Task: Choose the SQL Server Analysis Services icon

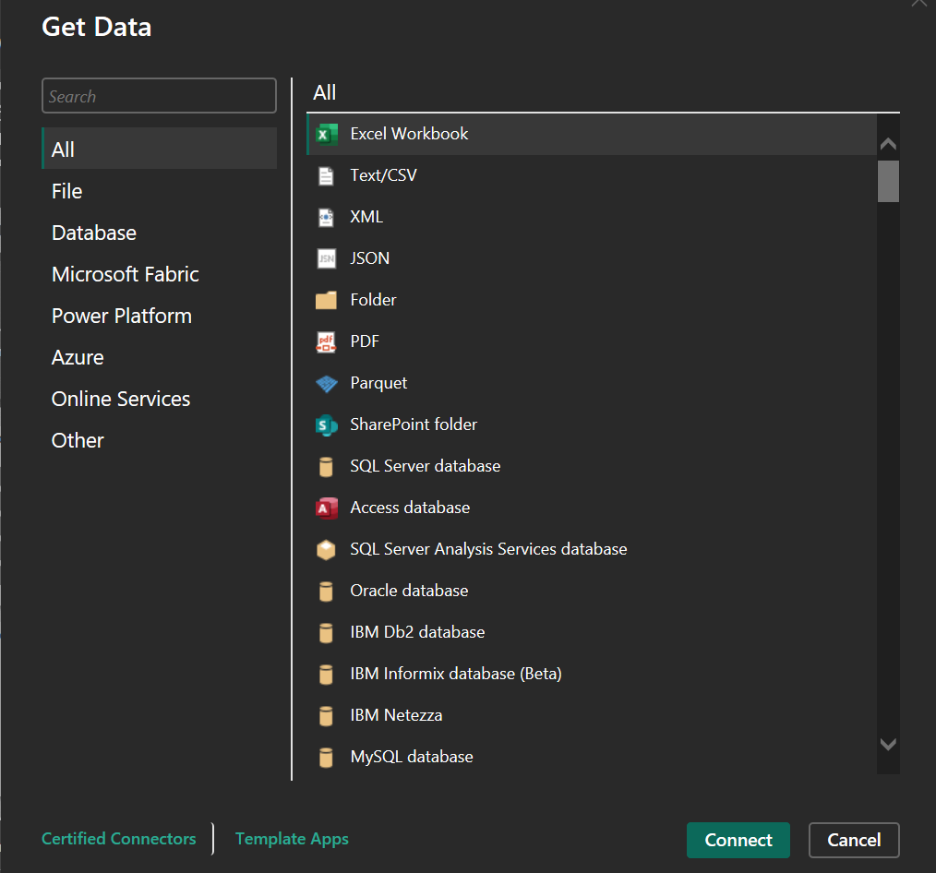Action: click(326, 550)
